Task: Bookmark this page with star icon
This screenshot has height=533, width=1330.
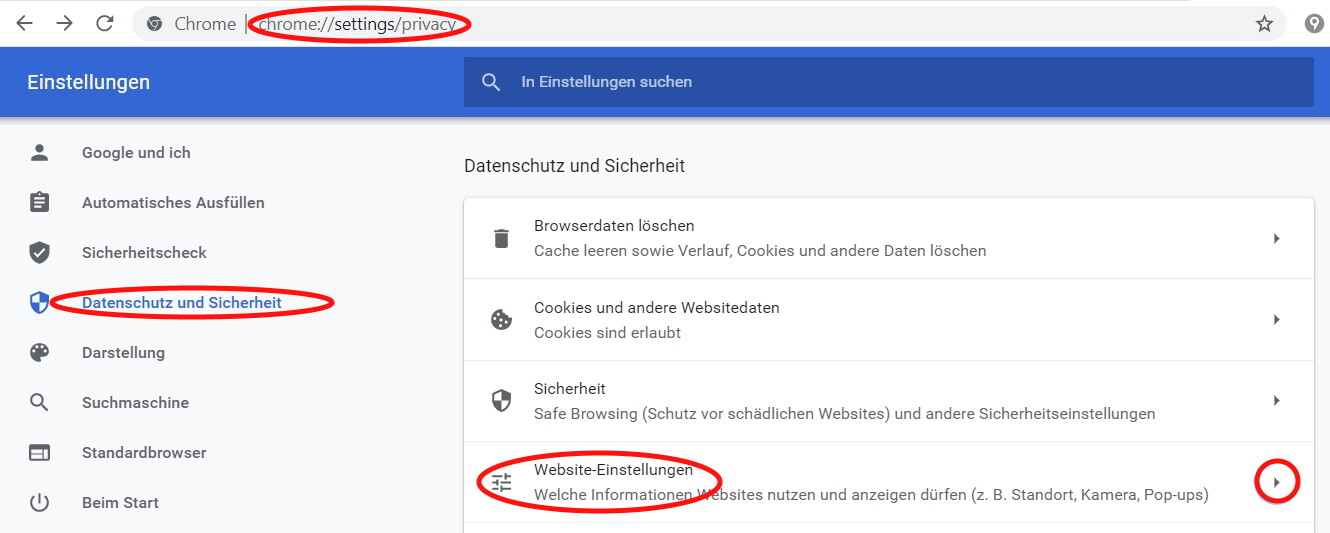Action: pos(1264,24)
